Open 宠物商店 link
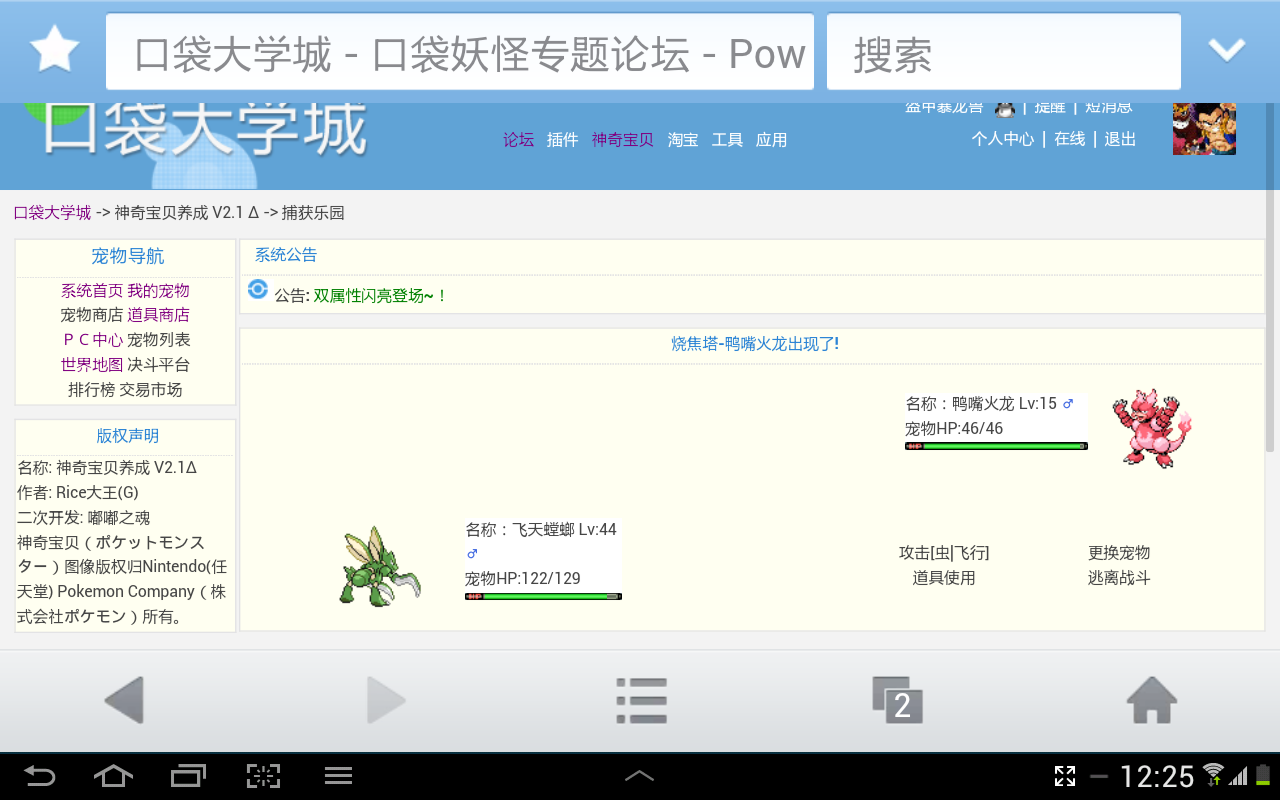1280x800 pixels. click(92, 315)
